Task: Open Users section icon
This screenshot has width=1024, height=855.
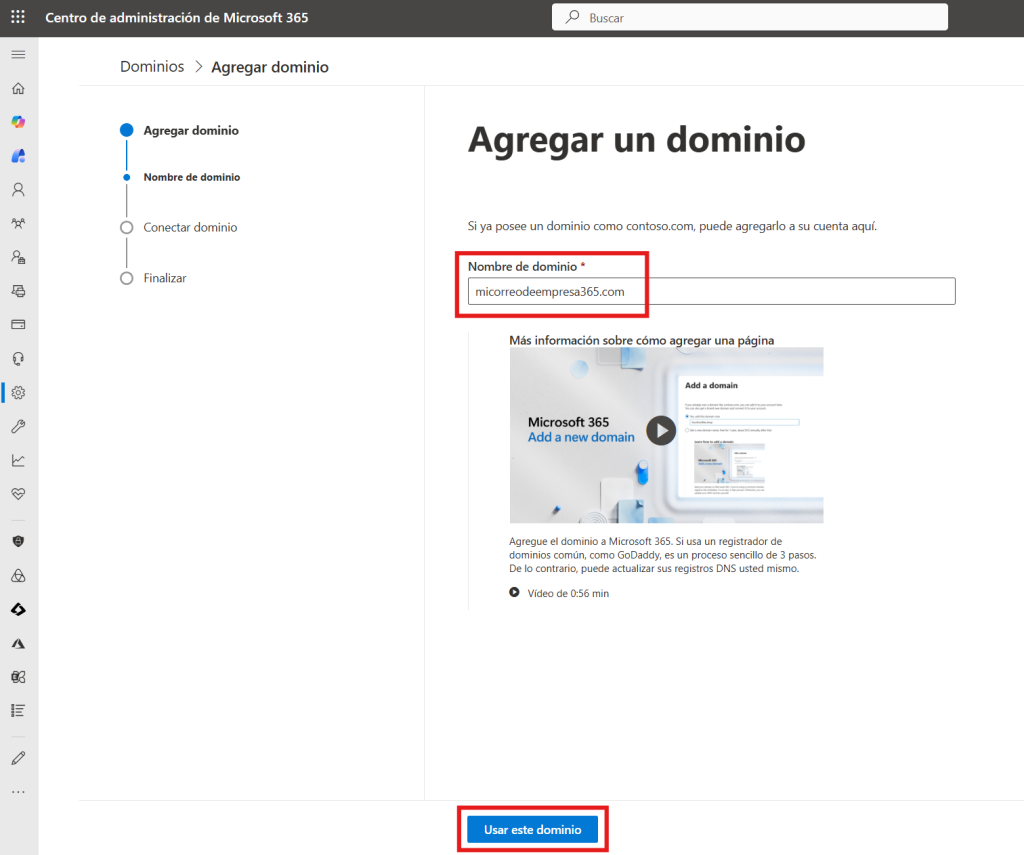Action: point(18,189)
